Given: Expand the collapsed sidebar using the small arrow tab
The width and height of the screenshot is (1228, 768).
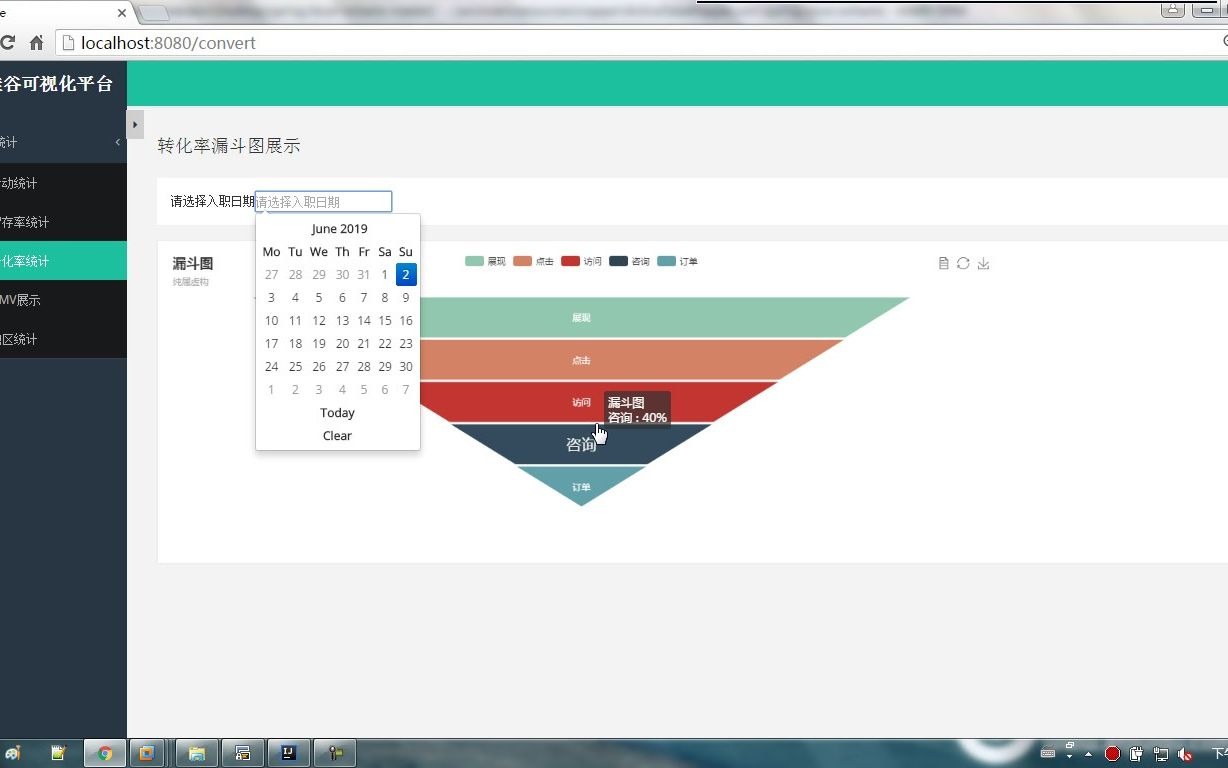Looking at the screenshot, I should pos(135,124).
